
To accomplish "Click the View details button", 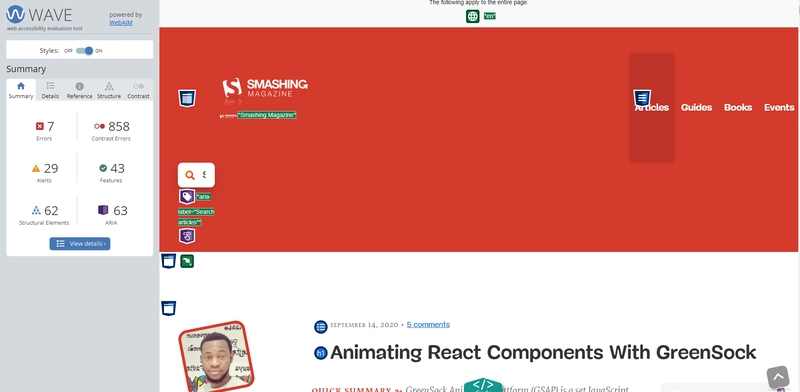I will (80, 243).
